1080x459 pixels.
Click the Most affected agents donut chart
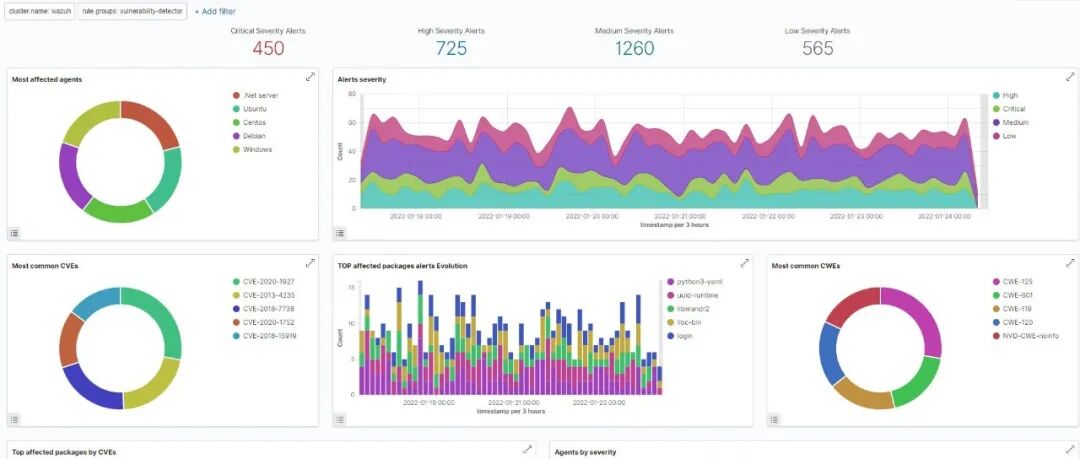[x=120, y=161]
